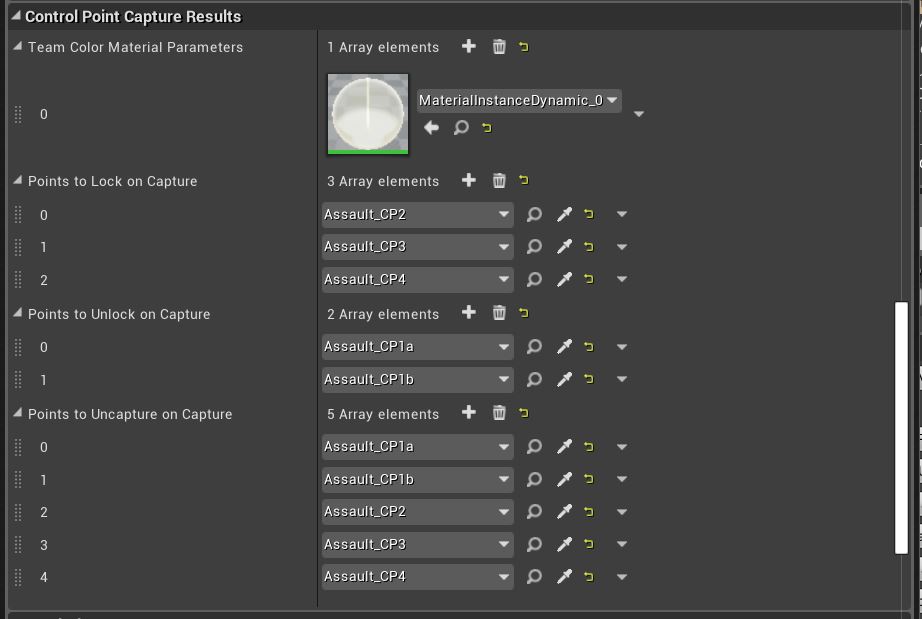
Task: Collapse Team Color Material Parameters array
Action: [18, 46]
